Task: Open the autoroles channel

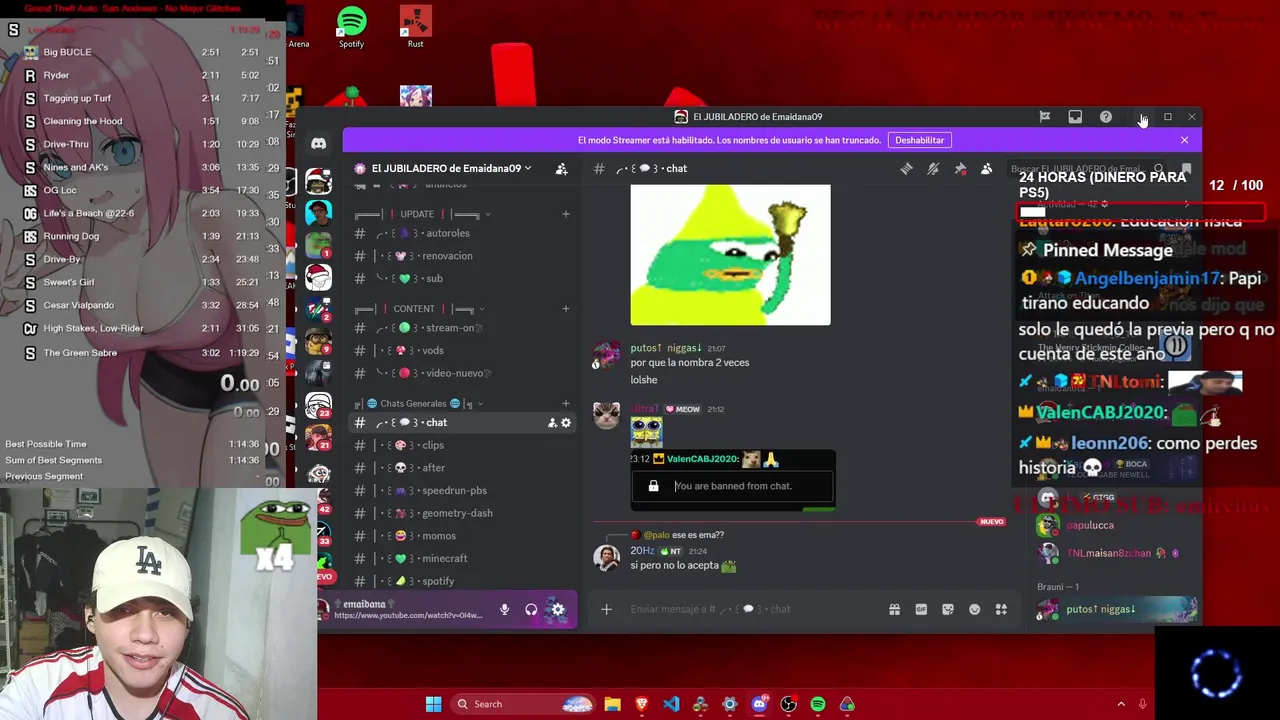Action: [x=461, y=233]
